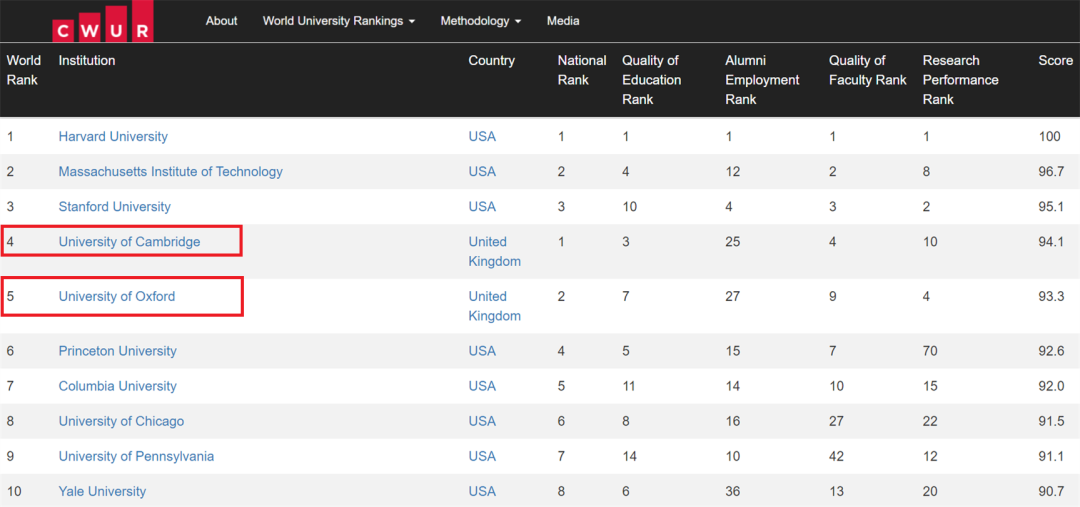Screen dimensions: 1080x507
Task: Select Stanford University link
Action: [114, 207]
